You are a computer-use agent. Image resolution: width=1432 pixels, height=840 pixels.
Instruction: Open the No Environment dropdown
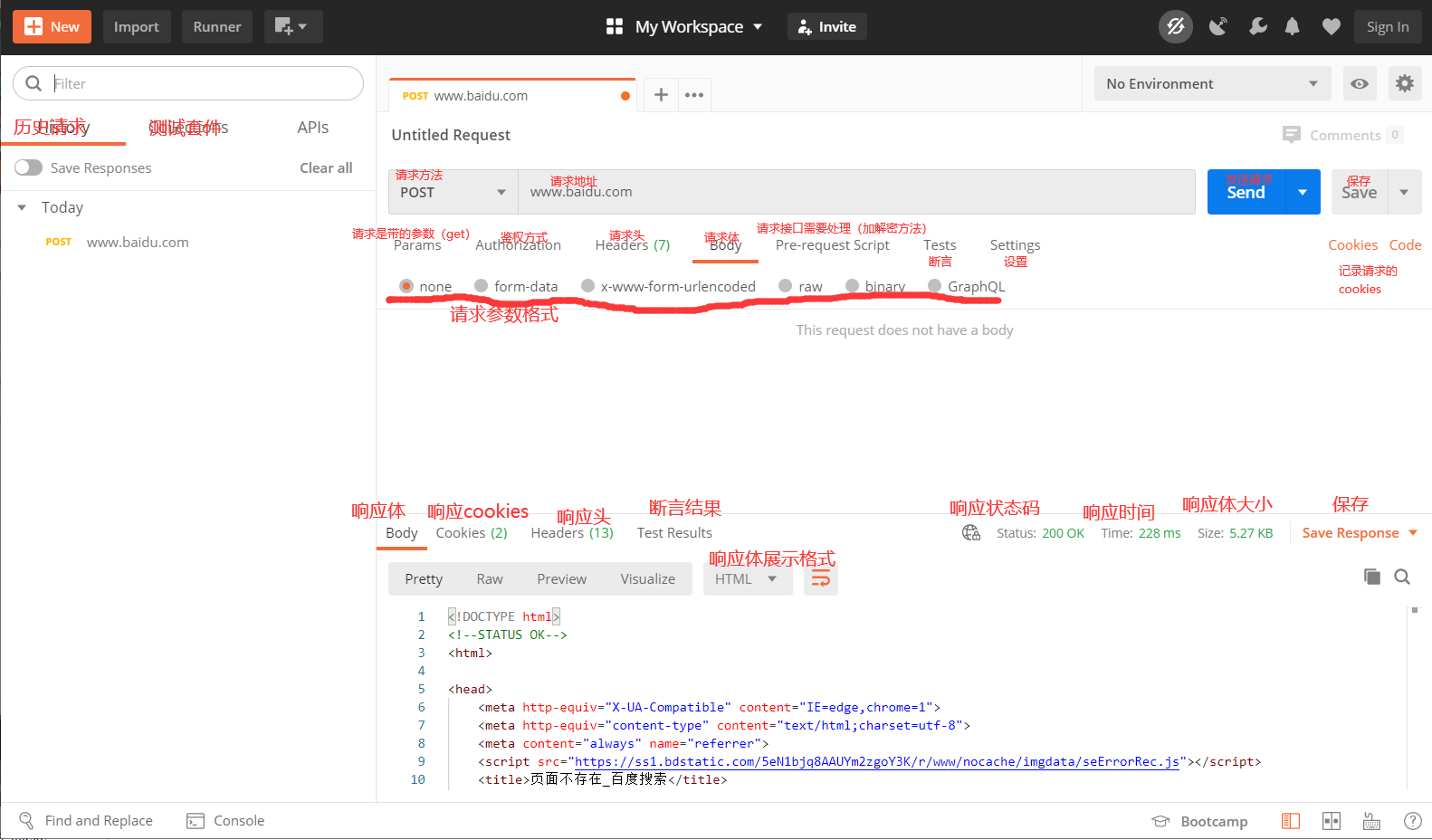(1213, 83)
